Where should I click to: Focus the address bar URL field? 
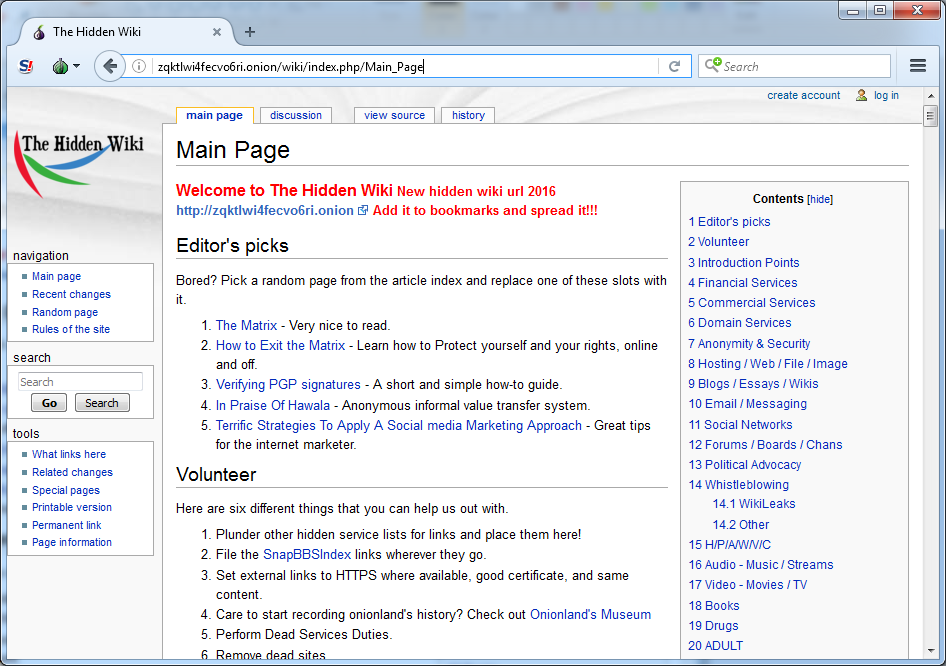[x=404, y=66]
